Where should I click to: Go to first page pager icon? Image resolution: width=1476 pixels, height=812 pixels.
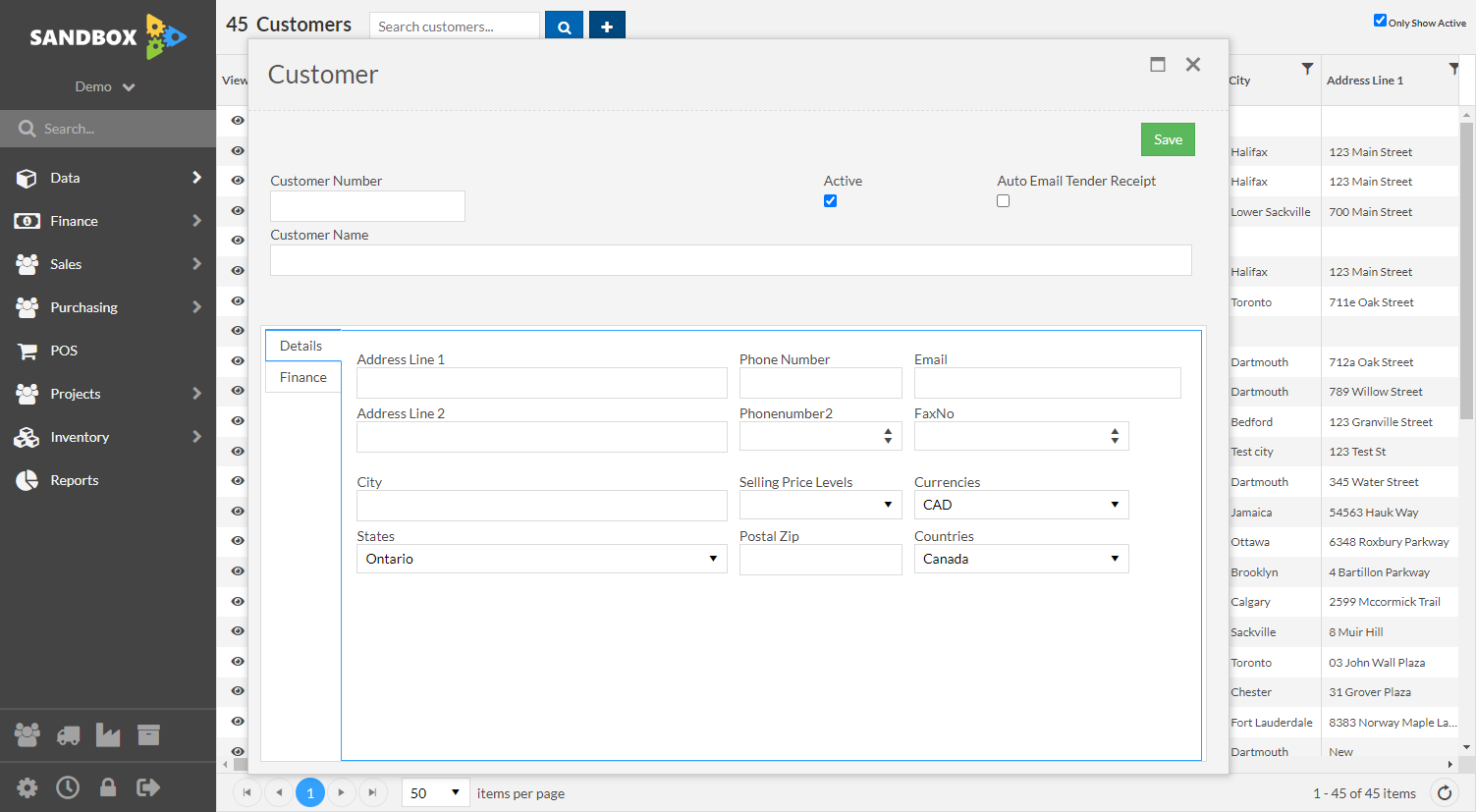(x=246, y=792)
